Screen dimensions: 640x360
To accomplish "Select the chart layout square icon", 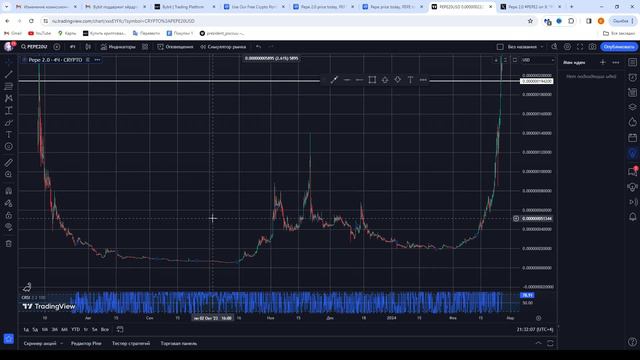I will (500, 47).
